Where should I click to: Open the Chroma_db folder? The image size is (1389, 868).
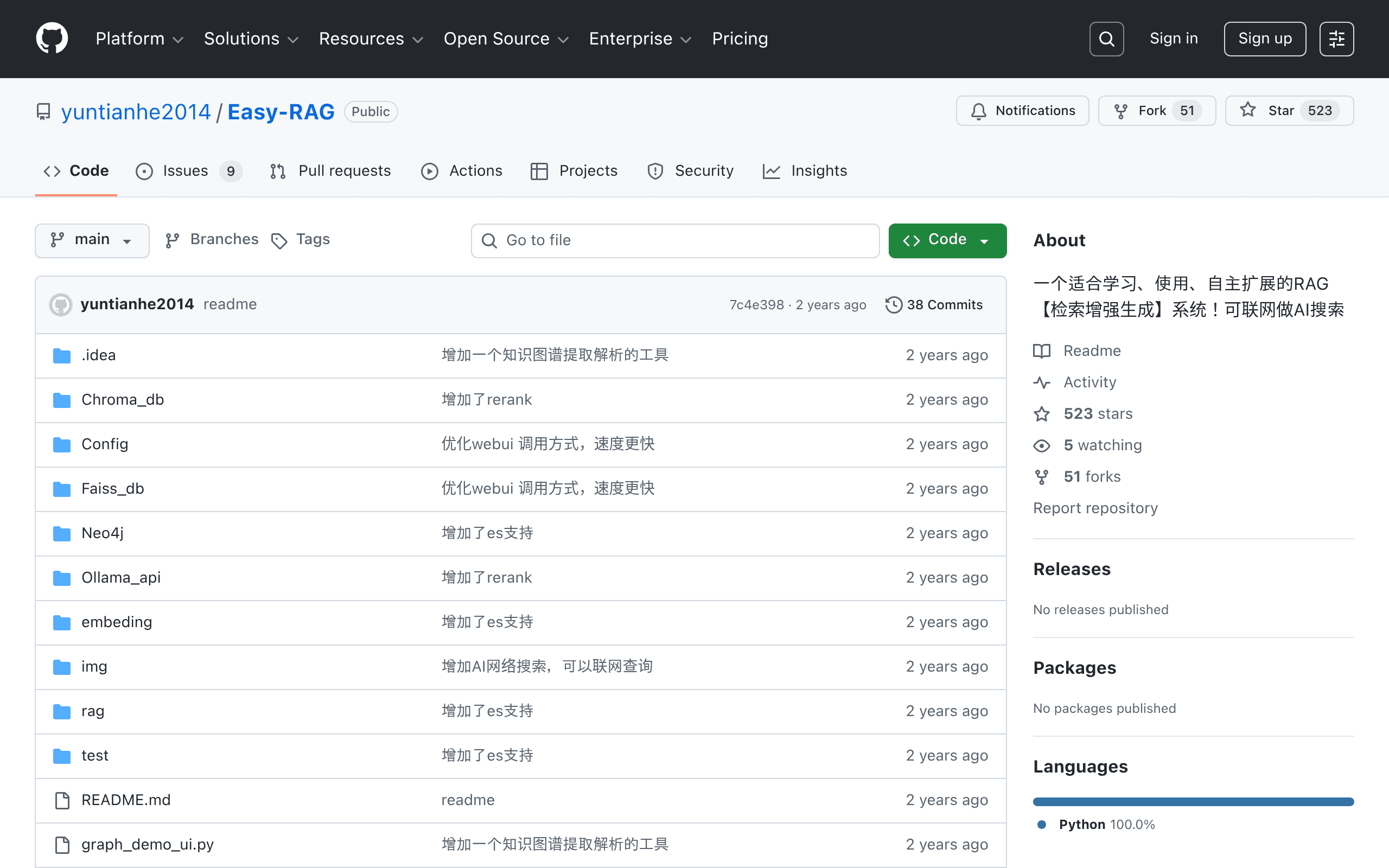123,400
